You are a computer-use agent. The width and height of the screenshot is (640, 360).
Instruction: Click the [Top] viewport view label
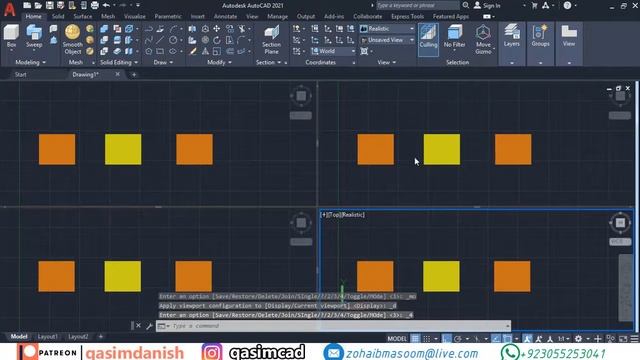point(333,214)
